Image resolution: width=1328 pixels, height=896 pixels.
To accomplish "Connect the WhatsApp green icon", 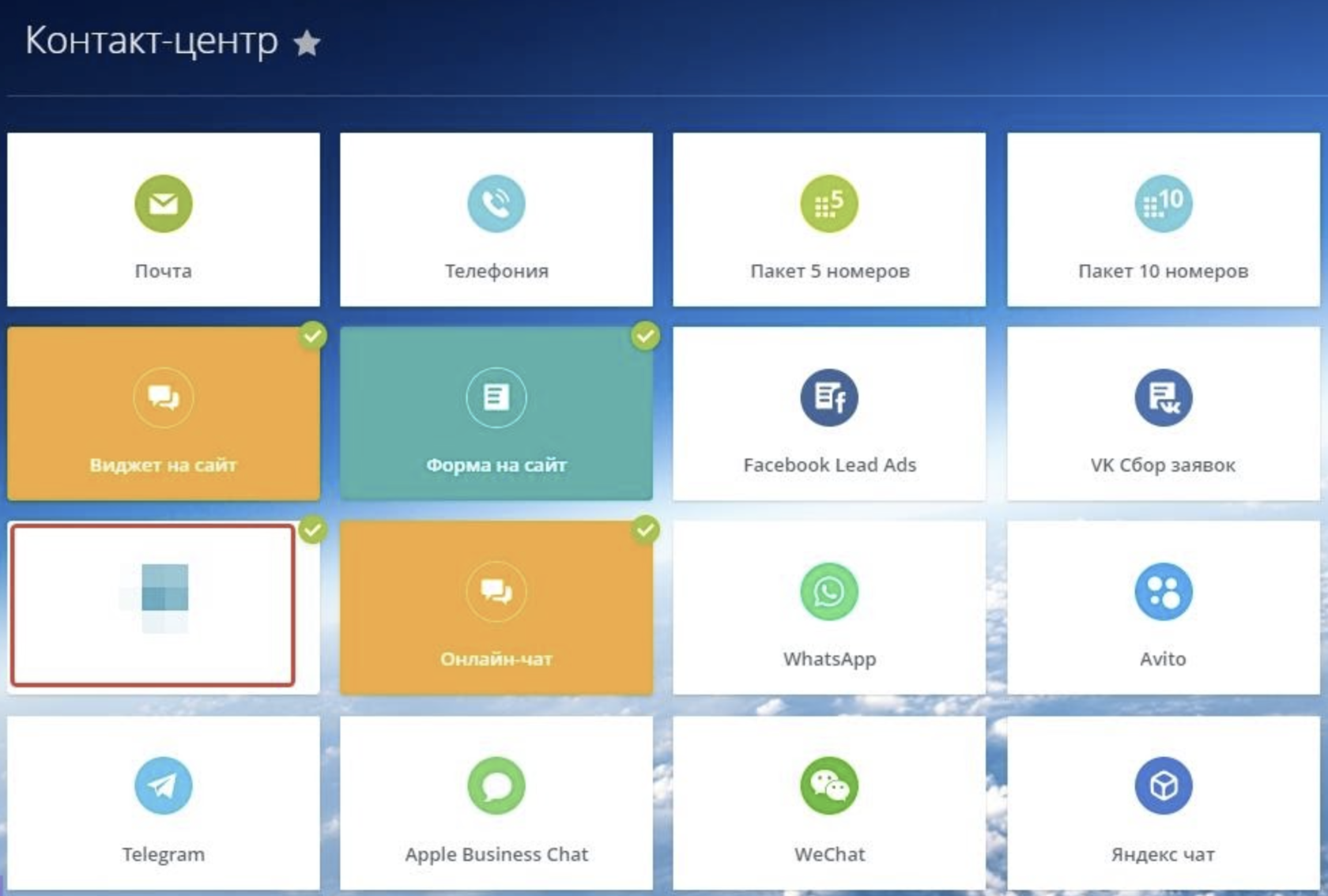I will pos(829,591).
